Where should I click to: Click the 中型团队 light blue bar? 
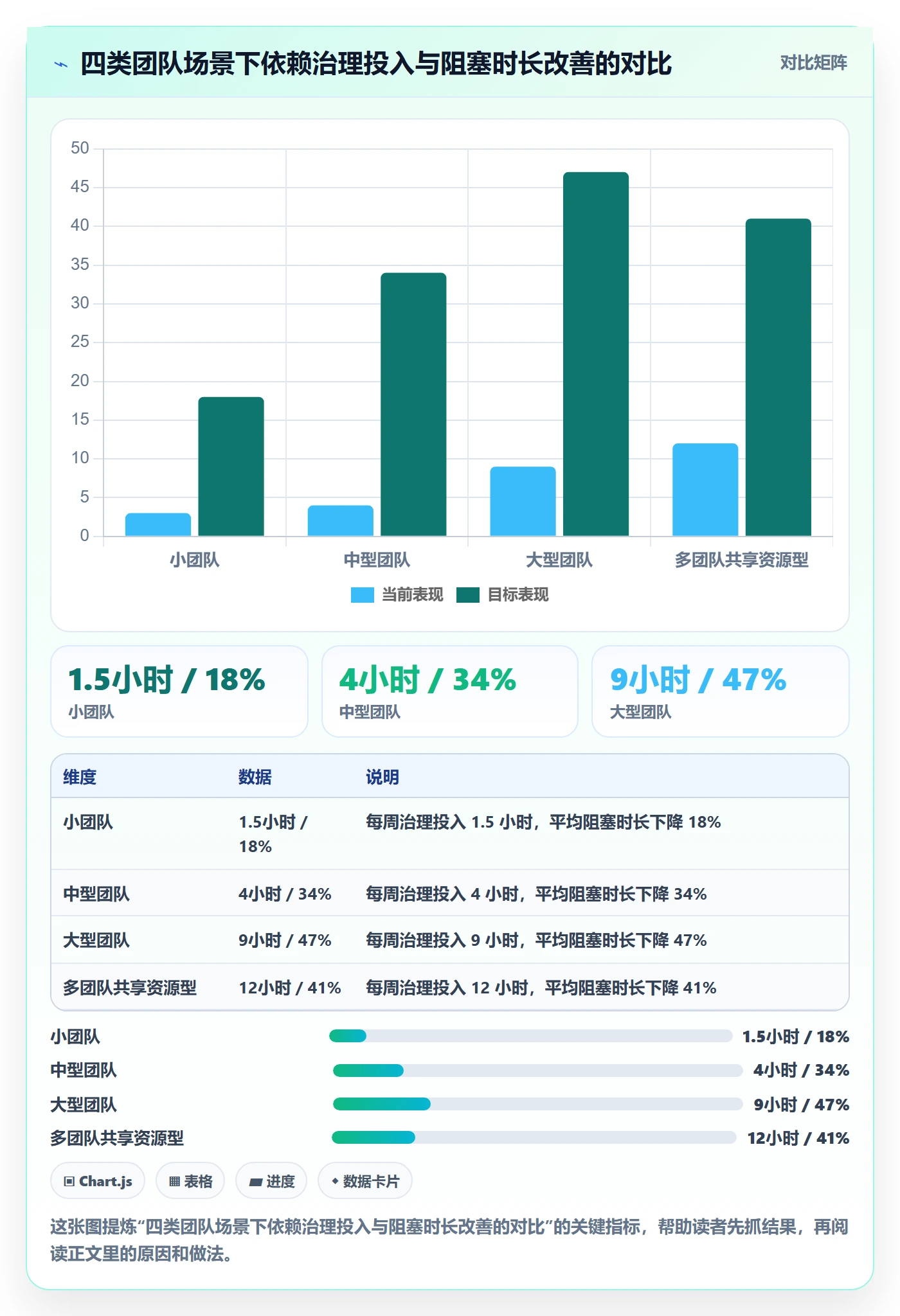340,520
